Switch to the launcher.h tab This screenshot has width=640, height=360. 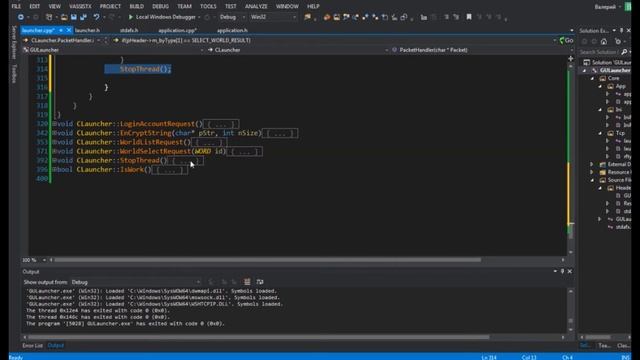pos(87,30)
